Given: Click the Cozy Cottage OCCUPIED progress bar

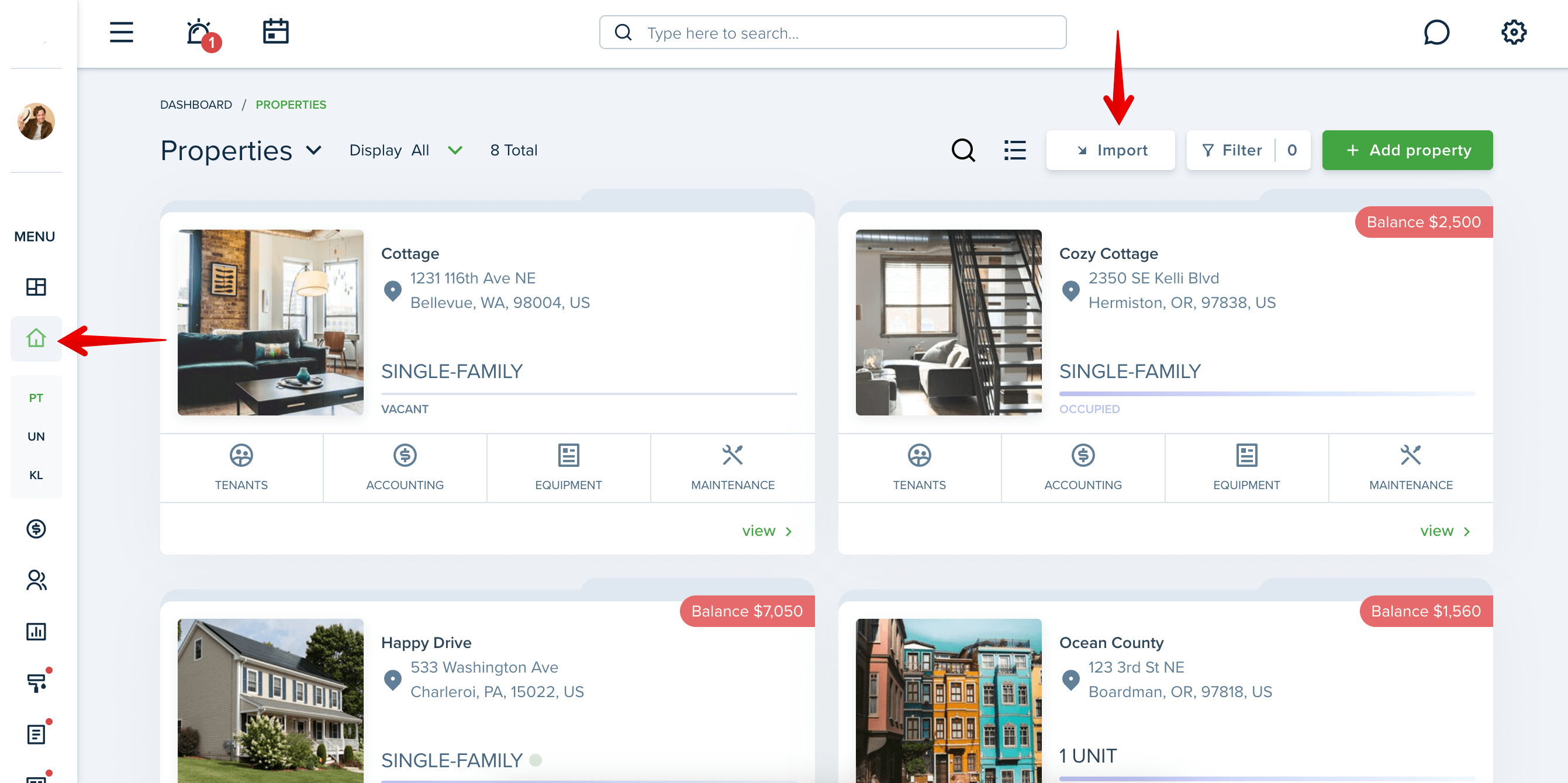Looking at the screenshot, I should pos(1267,394).
